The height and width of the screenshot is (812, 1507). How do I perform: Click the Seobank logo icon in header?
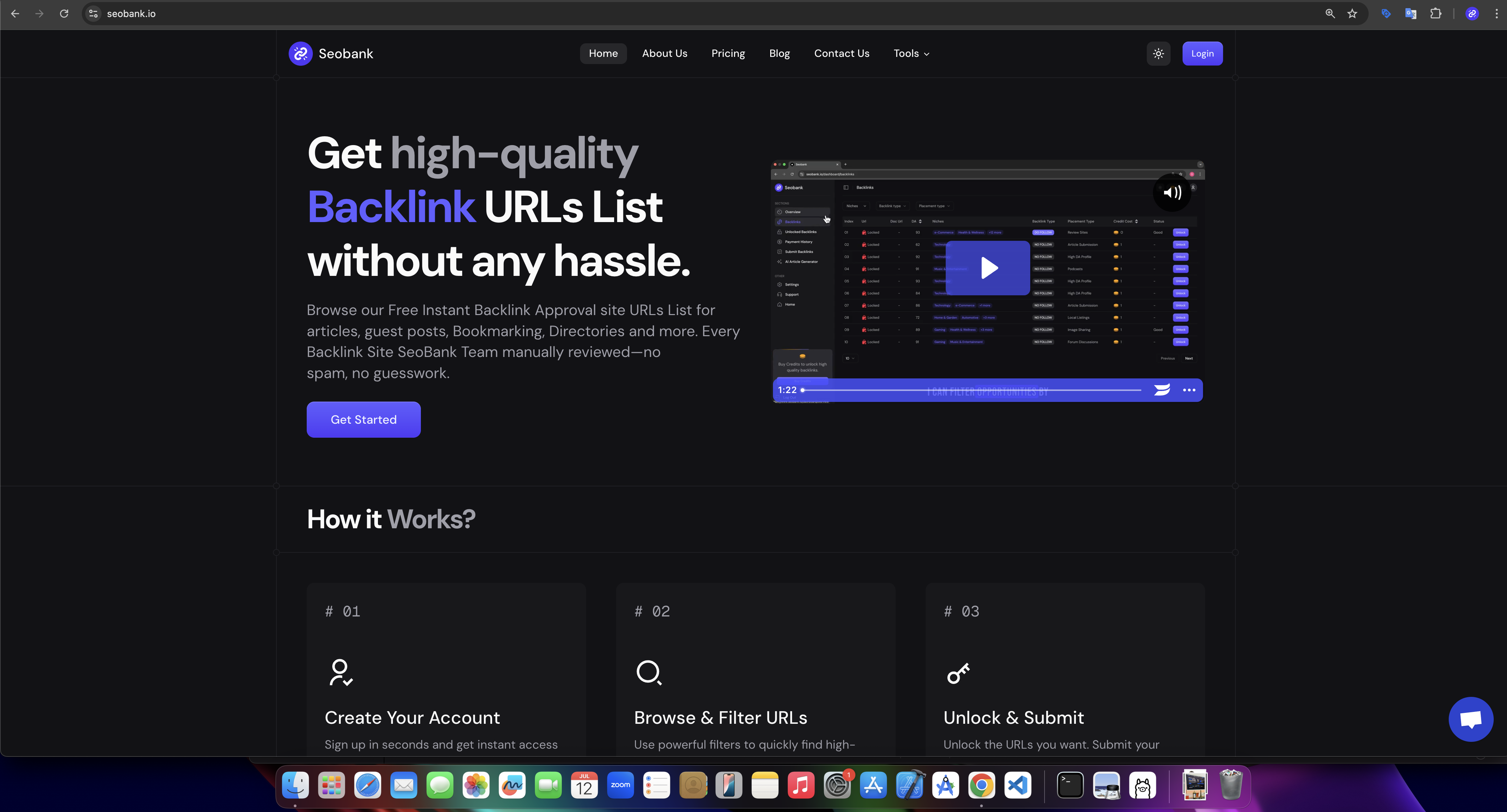coord(301,54)
